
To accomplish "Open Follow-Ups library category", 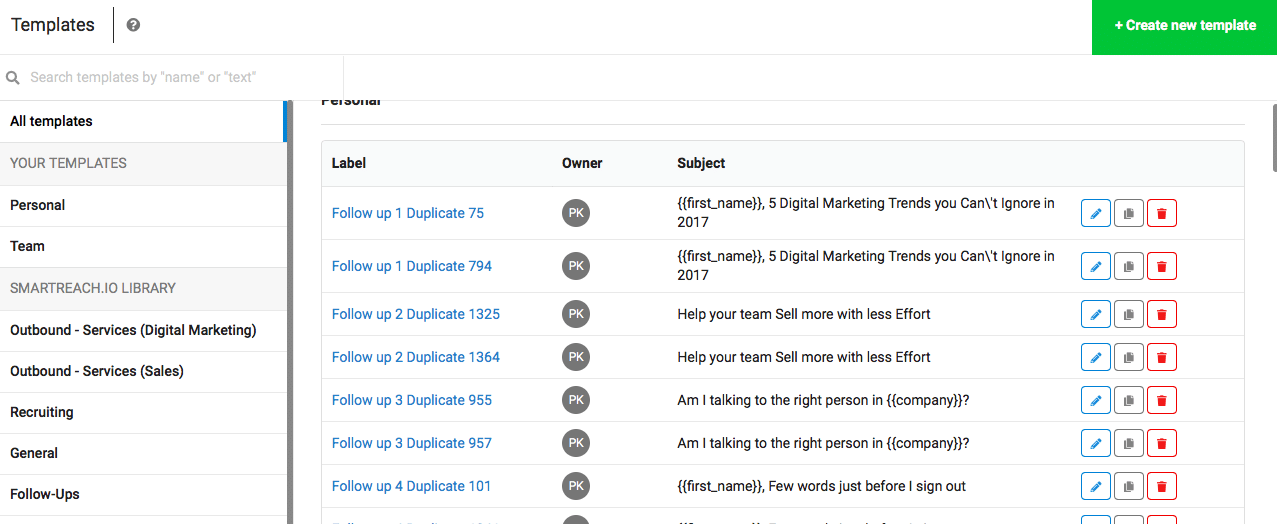I will click(143, 494).
